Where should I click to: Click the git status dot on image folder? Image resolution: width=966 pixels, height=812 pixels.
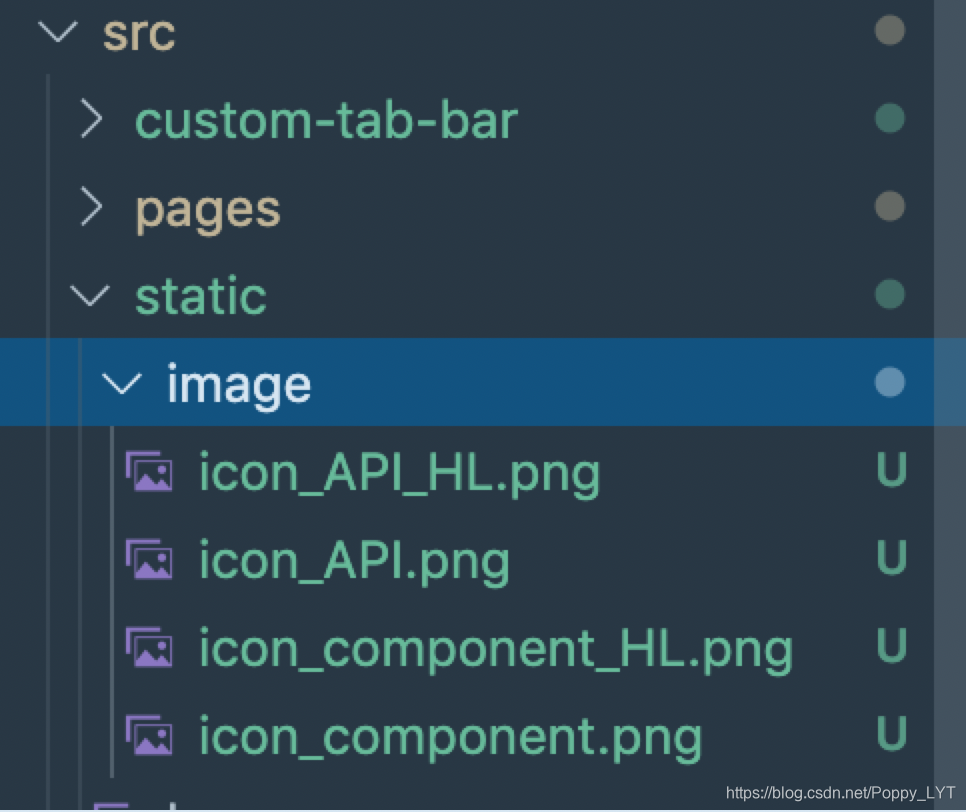click(x=890, y=383)
